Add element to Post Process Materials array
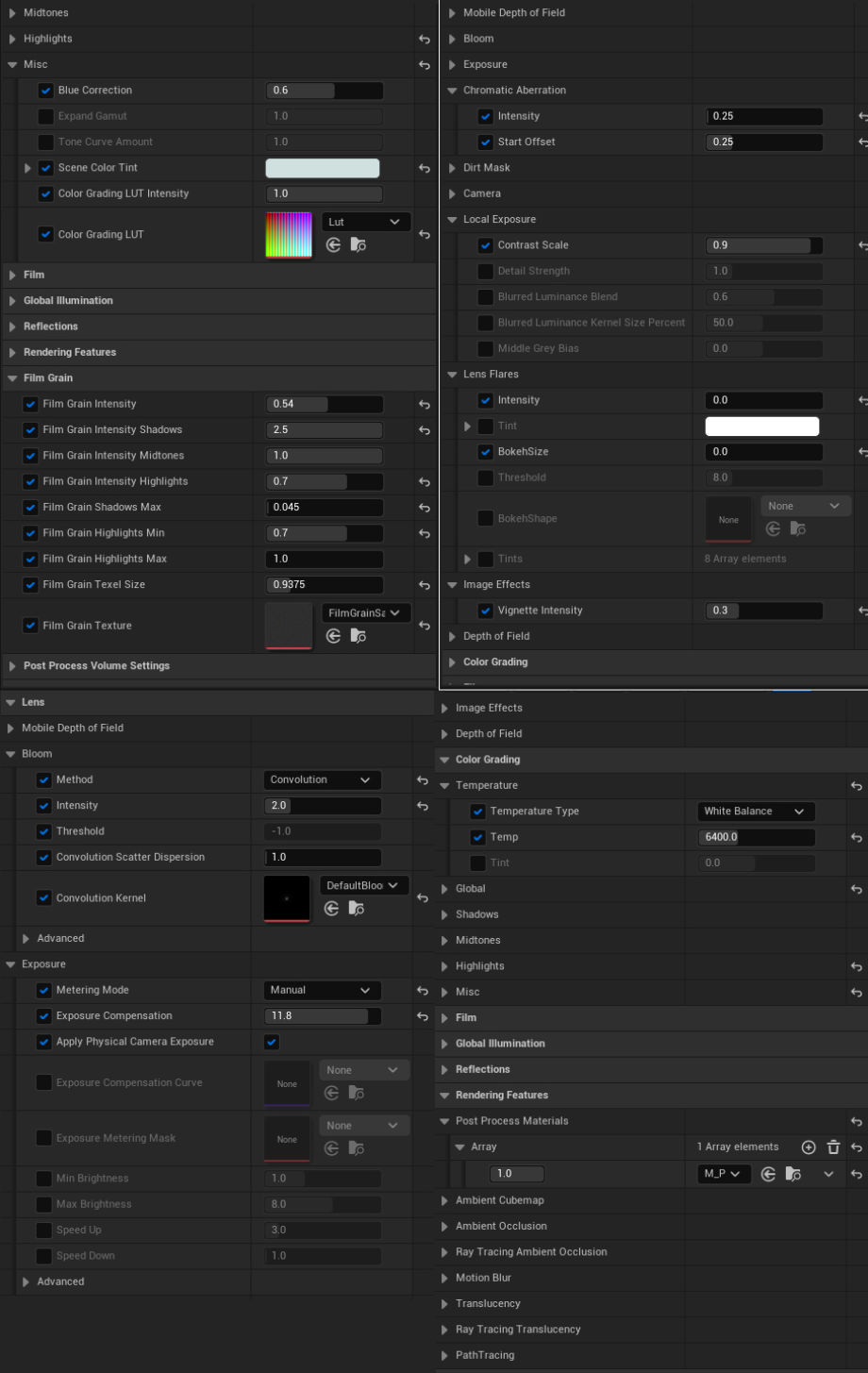Image resolution: width=868 pixels, height=1373 pixels. (x=808, y=1147)
